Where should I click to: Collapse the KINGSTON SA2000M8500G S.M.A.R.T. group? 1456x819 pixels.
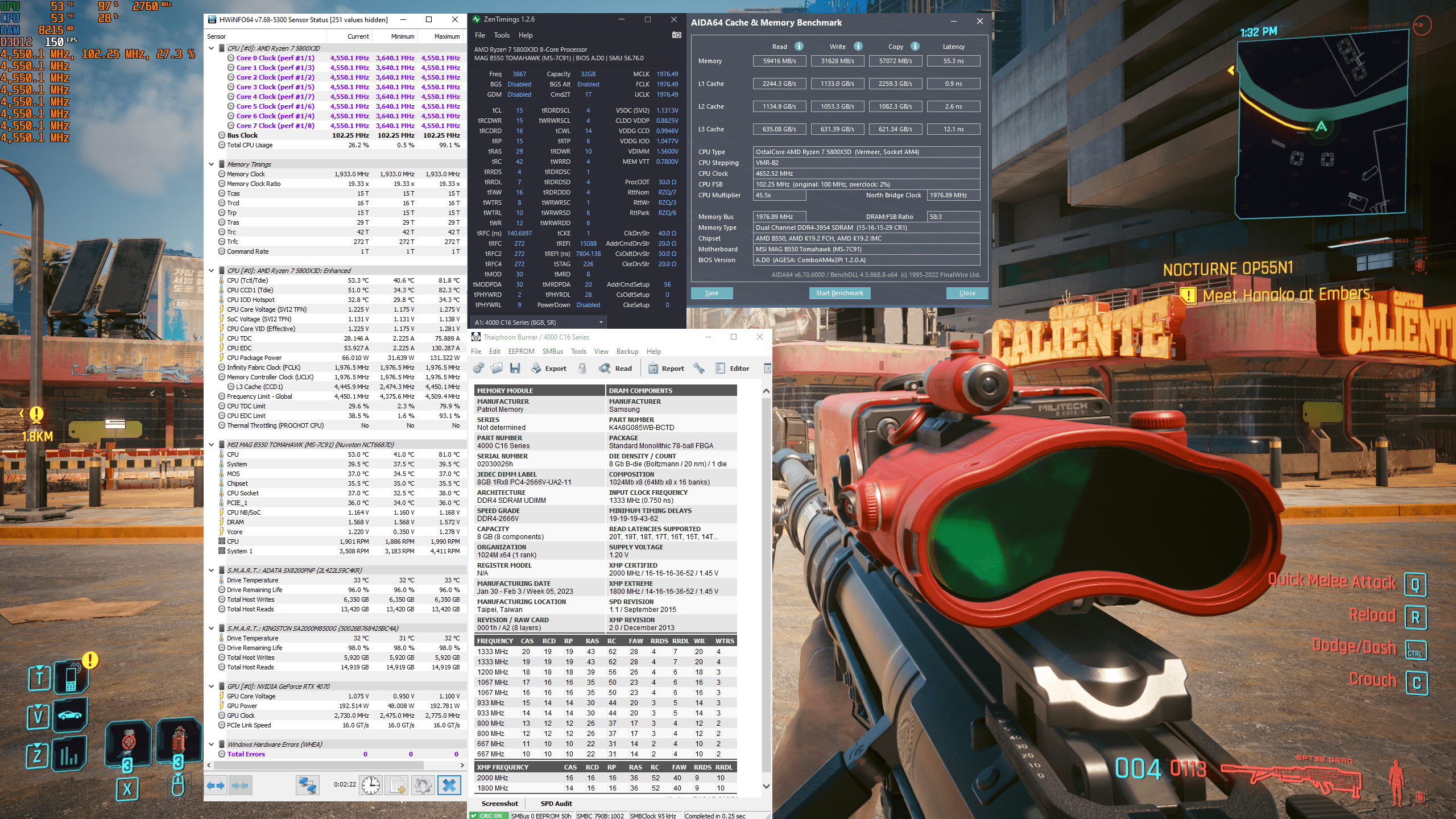[x=212, y=628]
